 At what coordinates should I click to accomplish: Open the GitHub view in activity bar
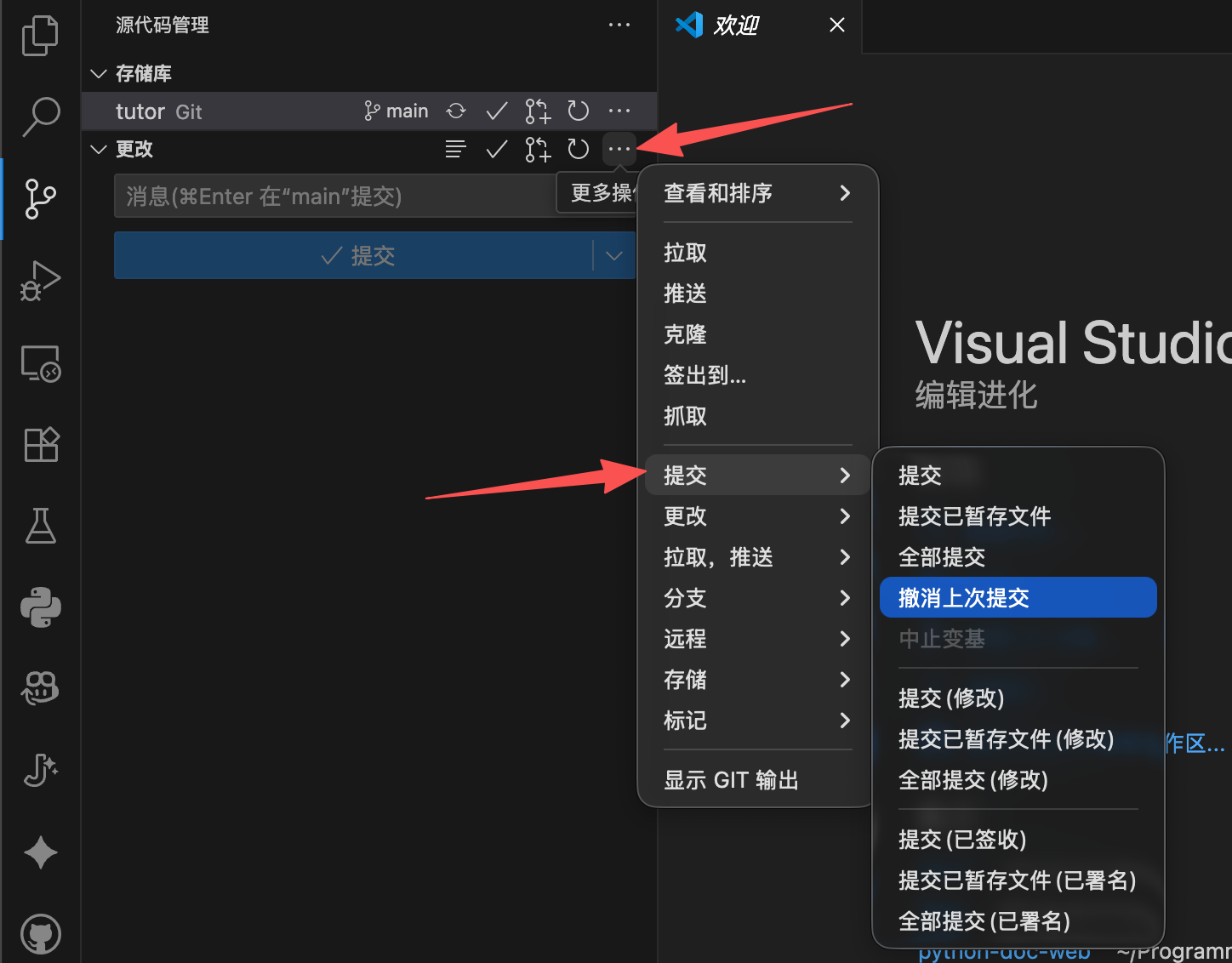(40, 934)
